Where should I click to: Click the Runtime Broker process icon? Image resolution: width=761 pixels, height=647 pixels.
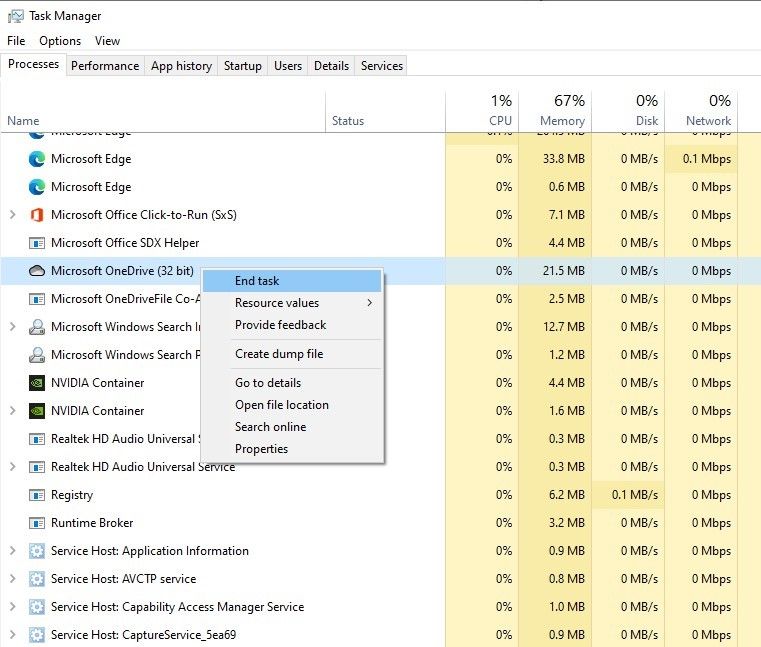click(37, 523)
